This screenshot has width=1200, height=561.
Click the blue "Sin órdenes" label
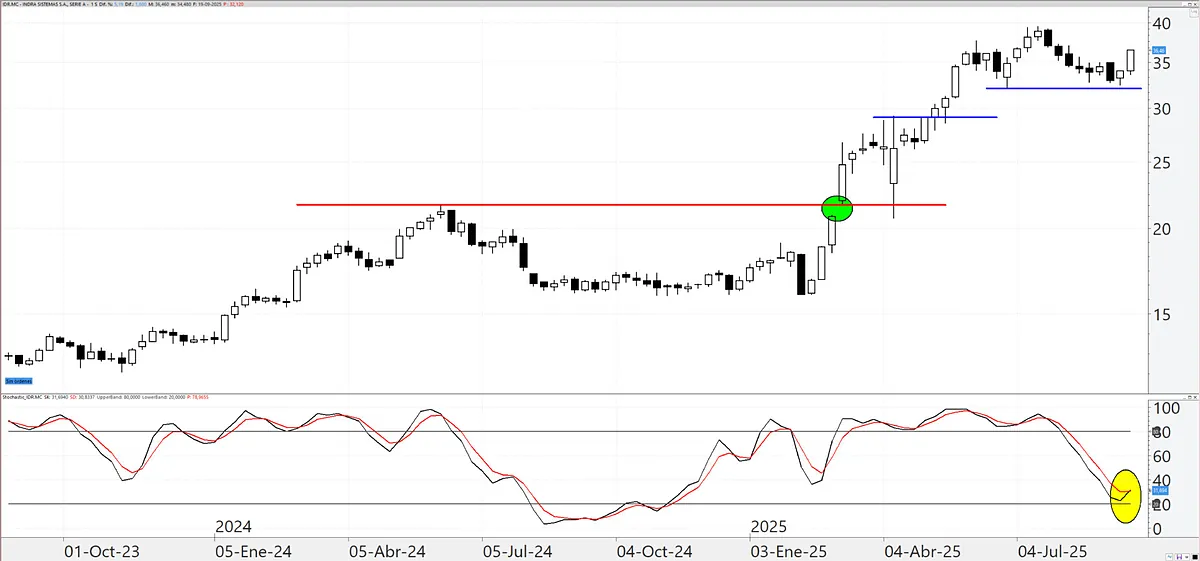[19, 381]
